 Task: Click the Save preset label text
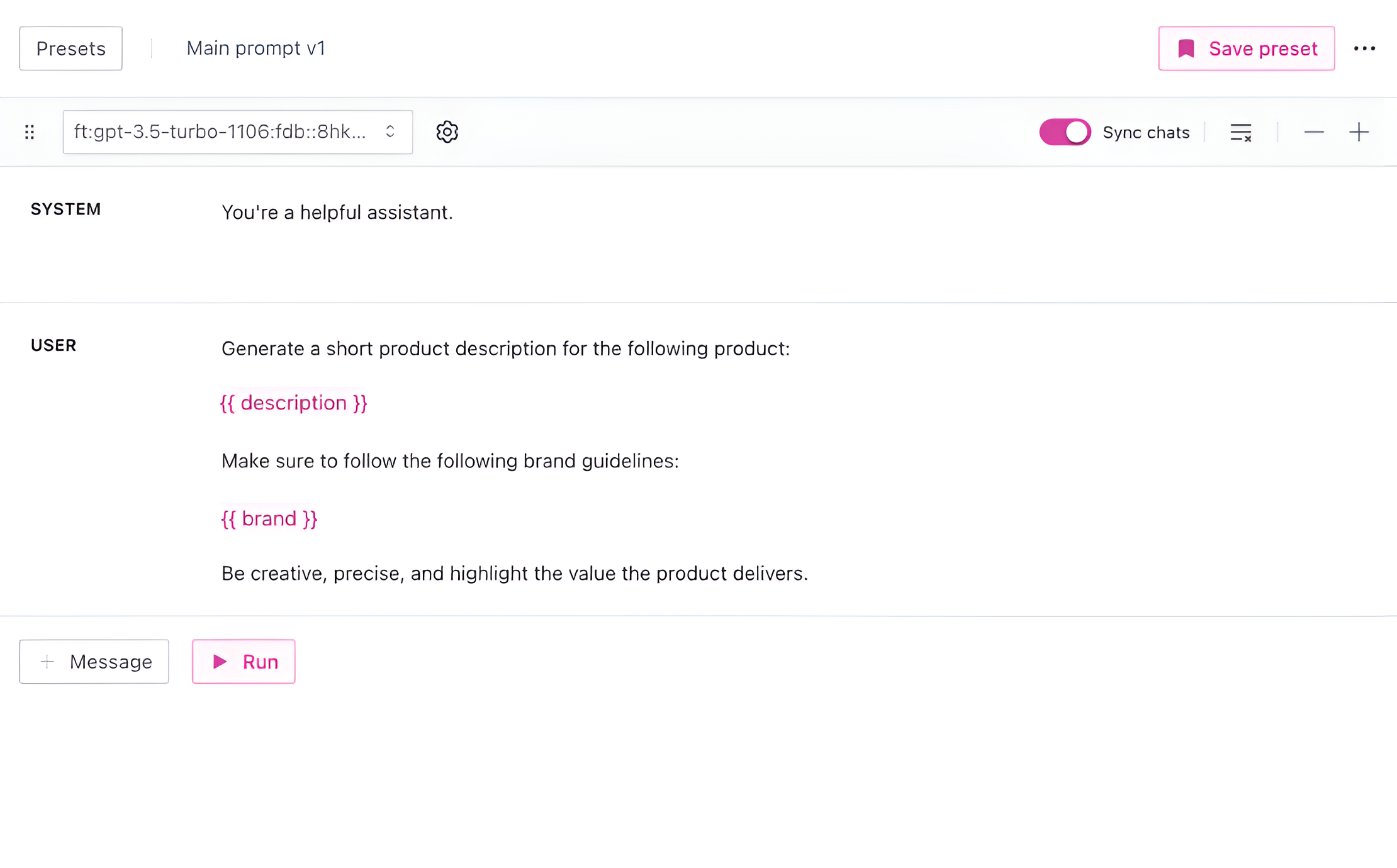coord(1262,48)
